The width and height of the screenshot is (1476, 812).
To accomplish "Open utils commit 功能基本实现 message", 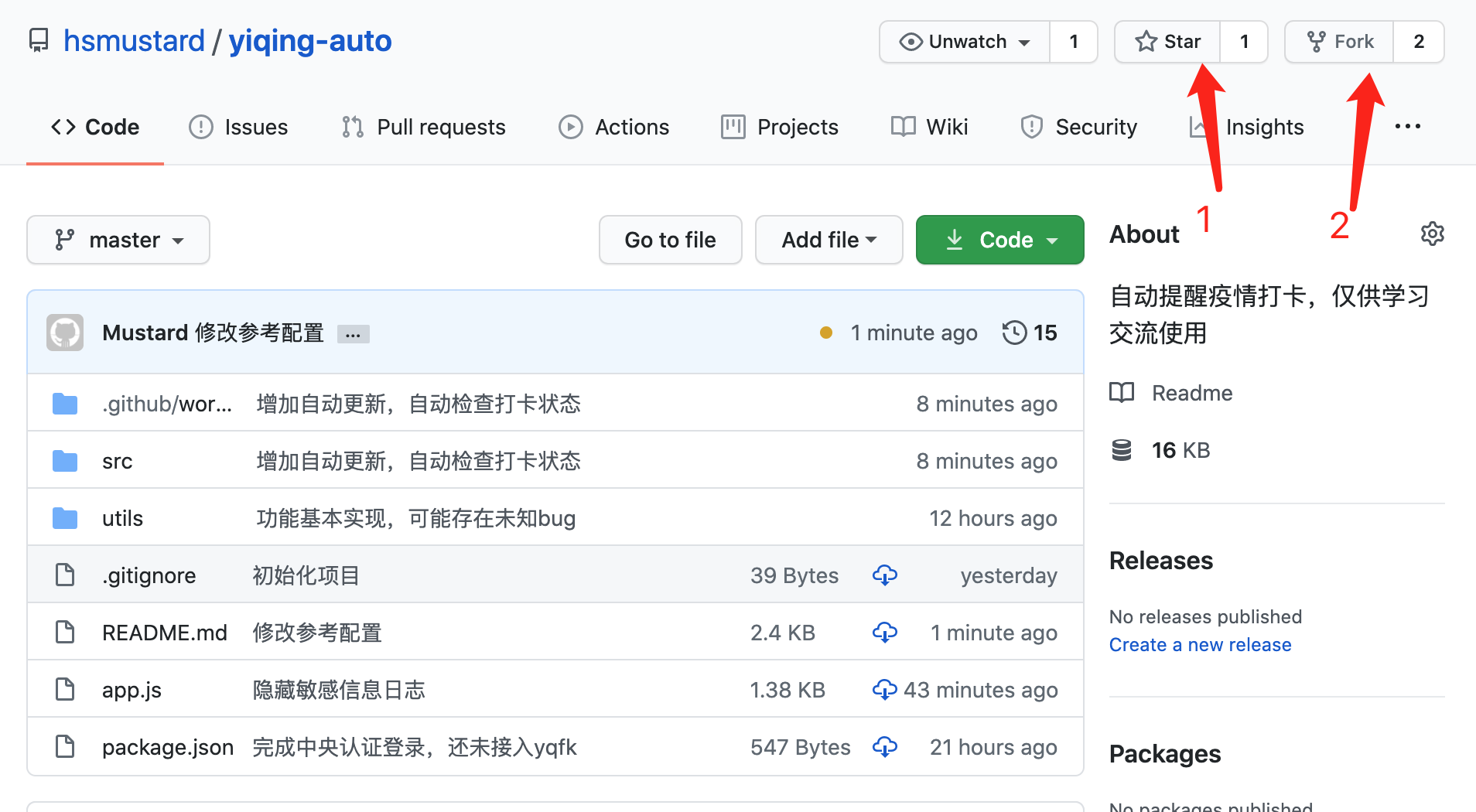I will tap(416, 518).
